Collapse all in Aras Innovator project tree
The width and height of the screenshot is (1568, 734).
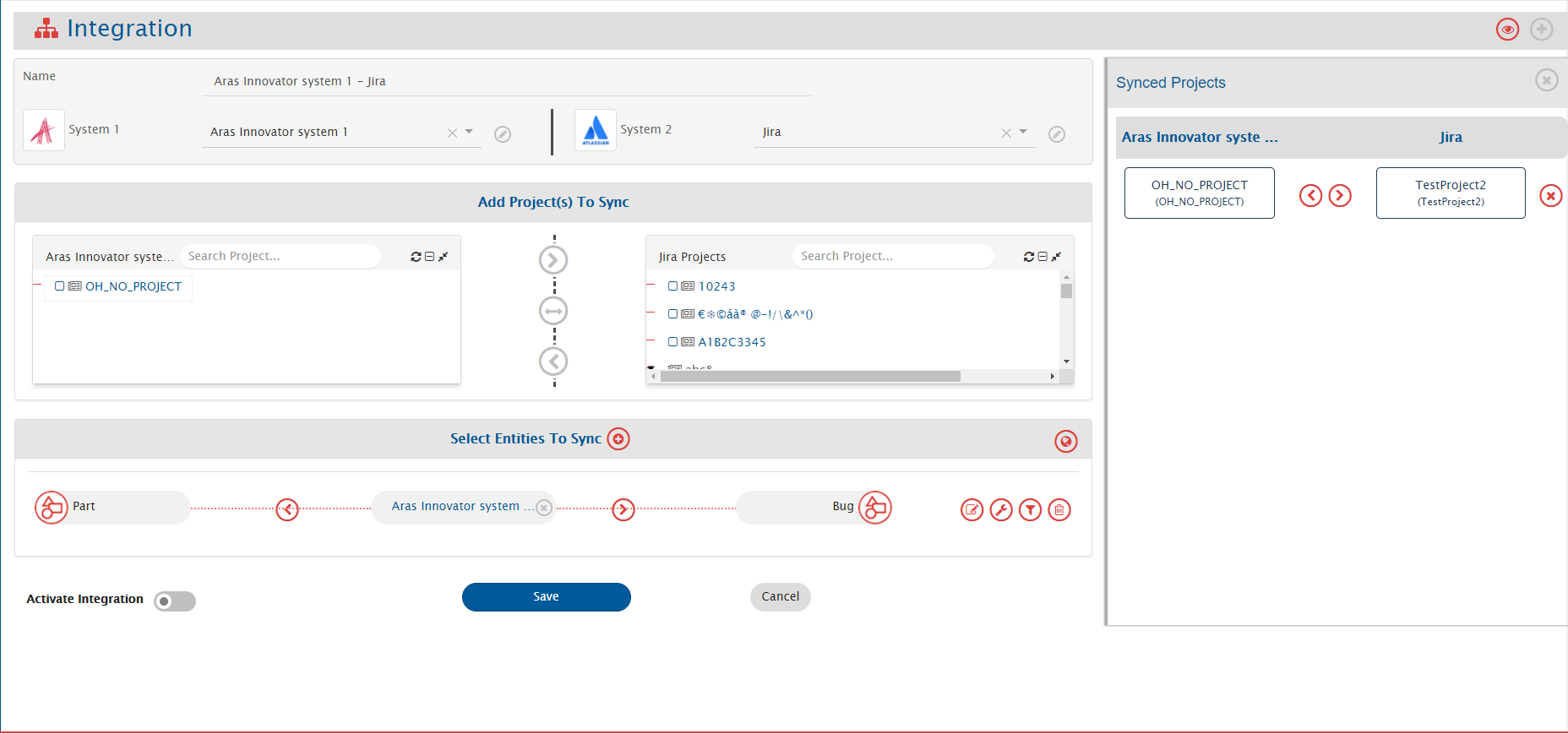pyautogui.click(x=429, y=257)
